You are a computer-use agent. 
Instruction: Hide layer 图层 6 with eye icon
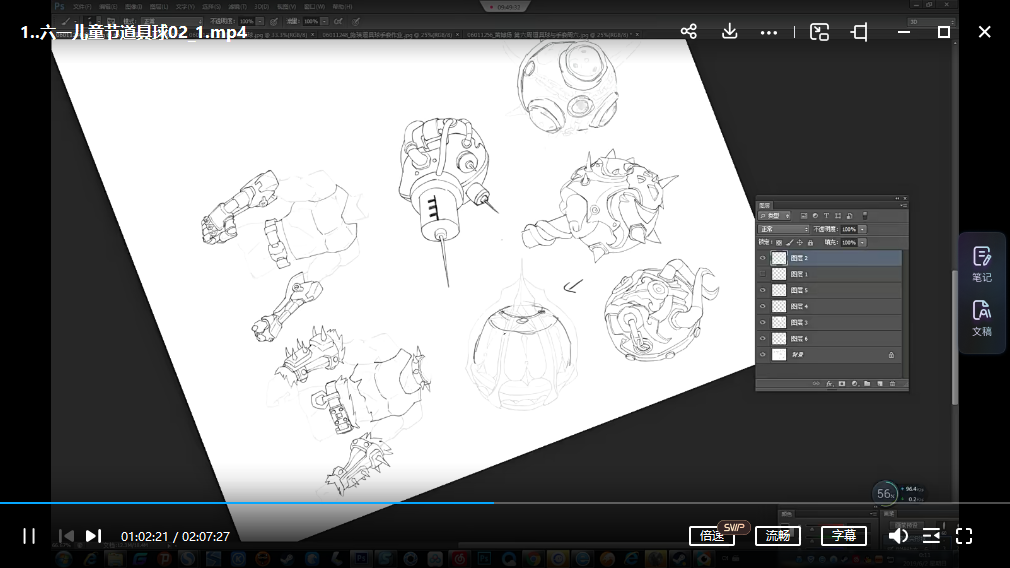tap(763, 339)
